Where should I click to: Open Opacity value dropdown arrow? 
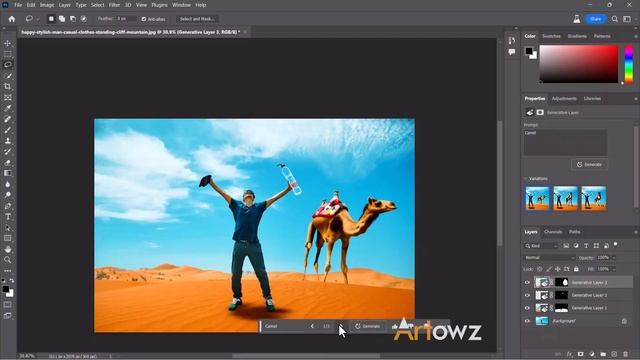613,258
